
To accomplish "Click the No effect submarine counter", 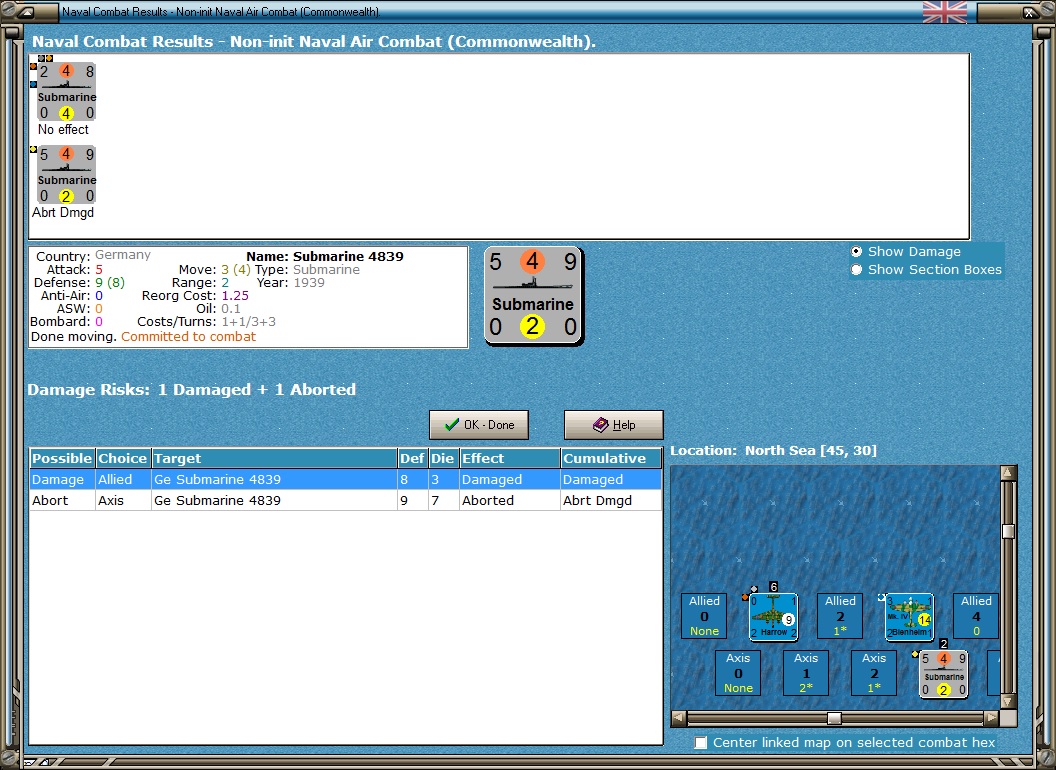I will (x=67, y=92).
